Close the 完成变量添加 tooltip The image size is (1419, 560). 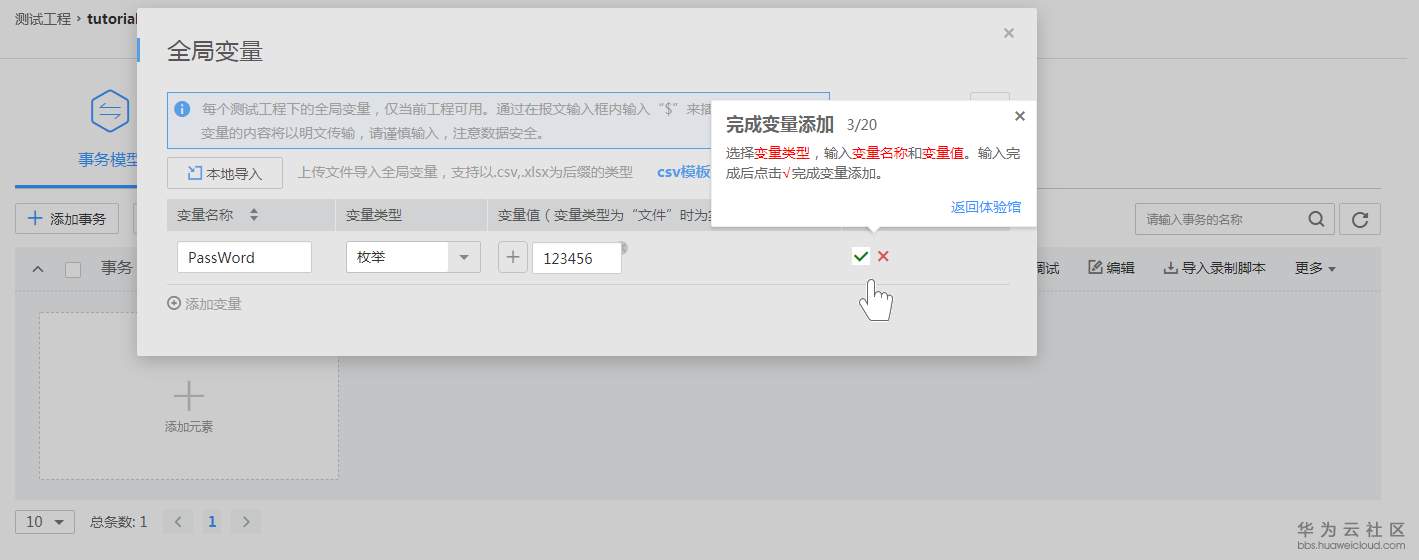(x=1020, y=116)
